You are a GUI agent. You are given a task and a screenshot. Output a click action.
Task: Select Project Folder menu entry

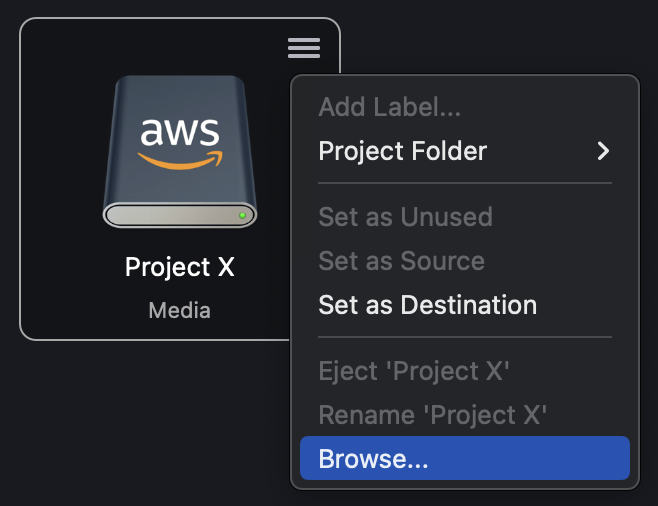tap(403, 151)
